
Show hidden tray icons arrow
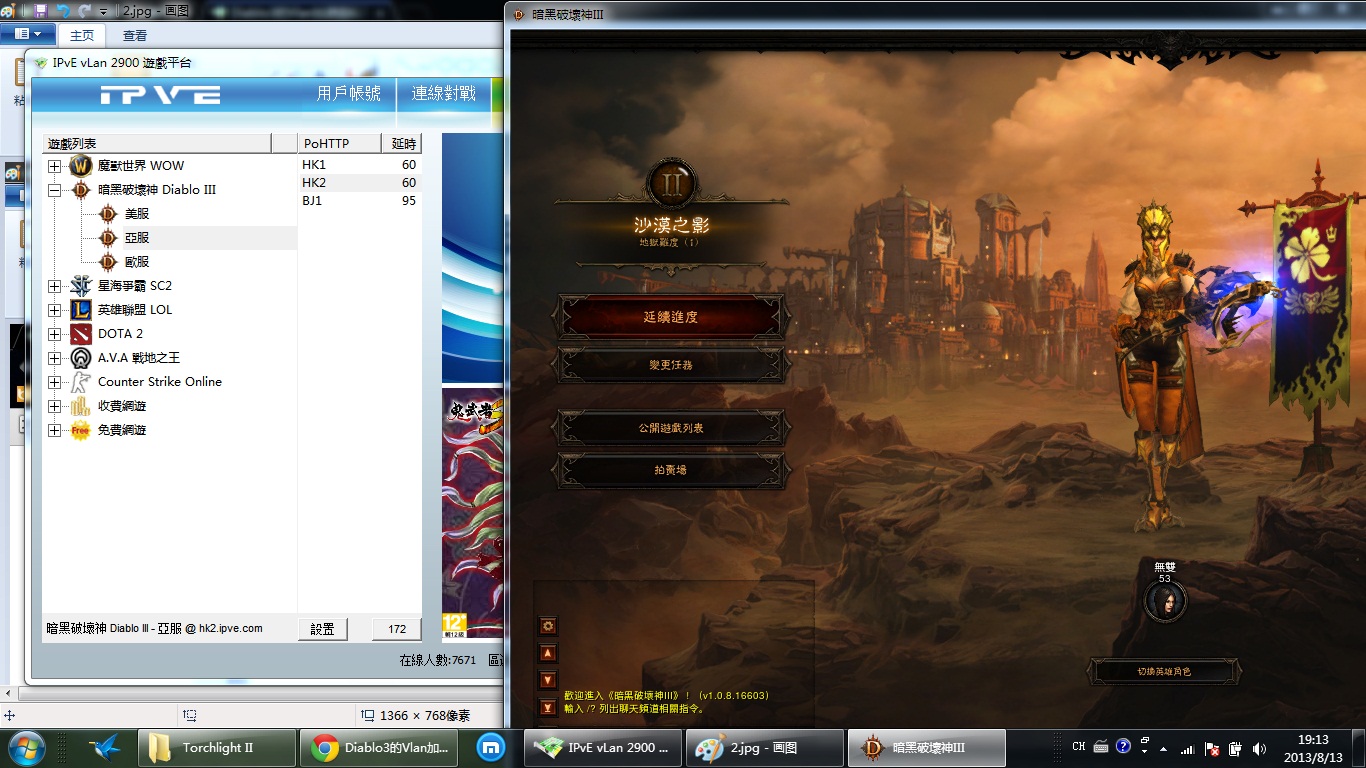click(1163, 748)
